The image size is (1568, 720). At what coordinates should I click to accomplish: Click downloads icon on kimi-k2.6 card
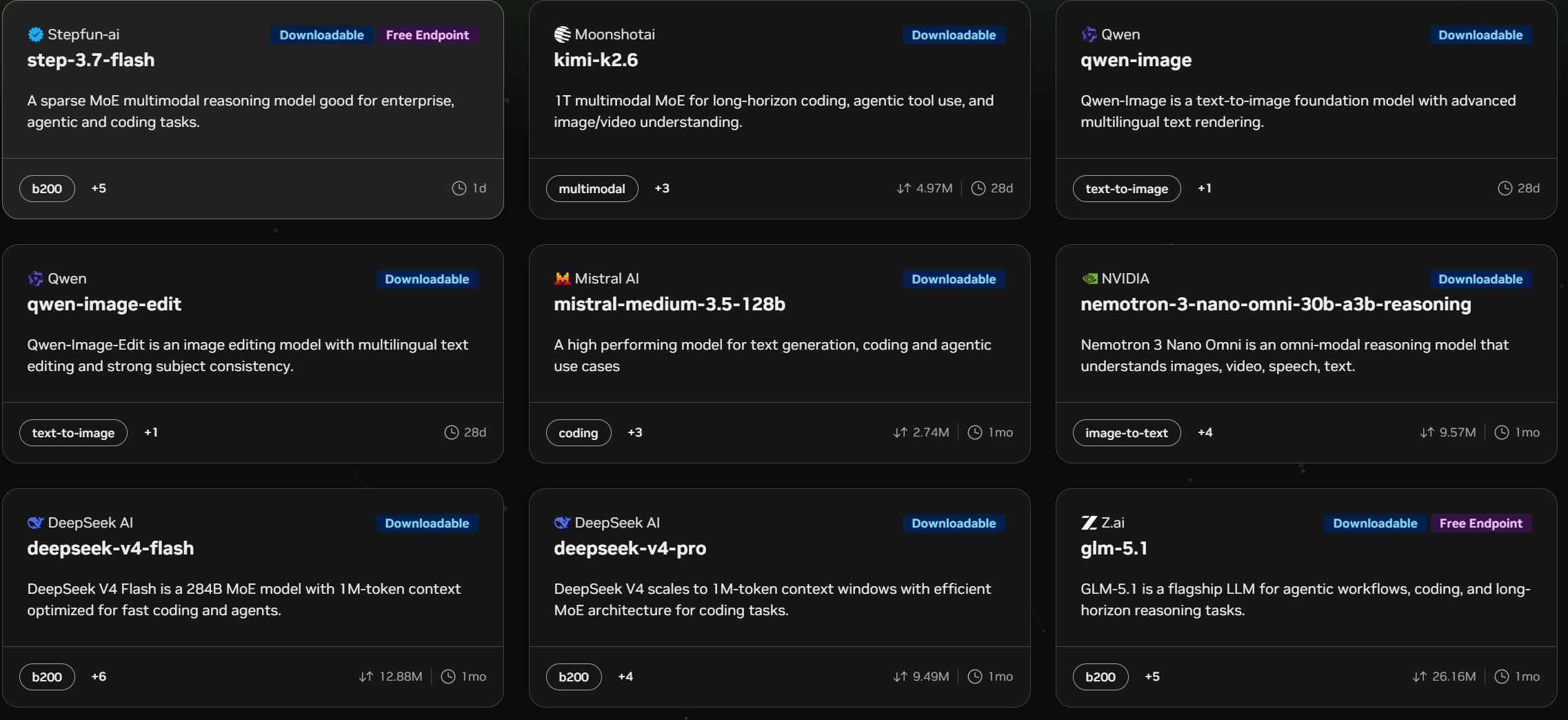click(x=903, y=188)
